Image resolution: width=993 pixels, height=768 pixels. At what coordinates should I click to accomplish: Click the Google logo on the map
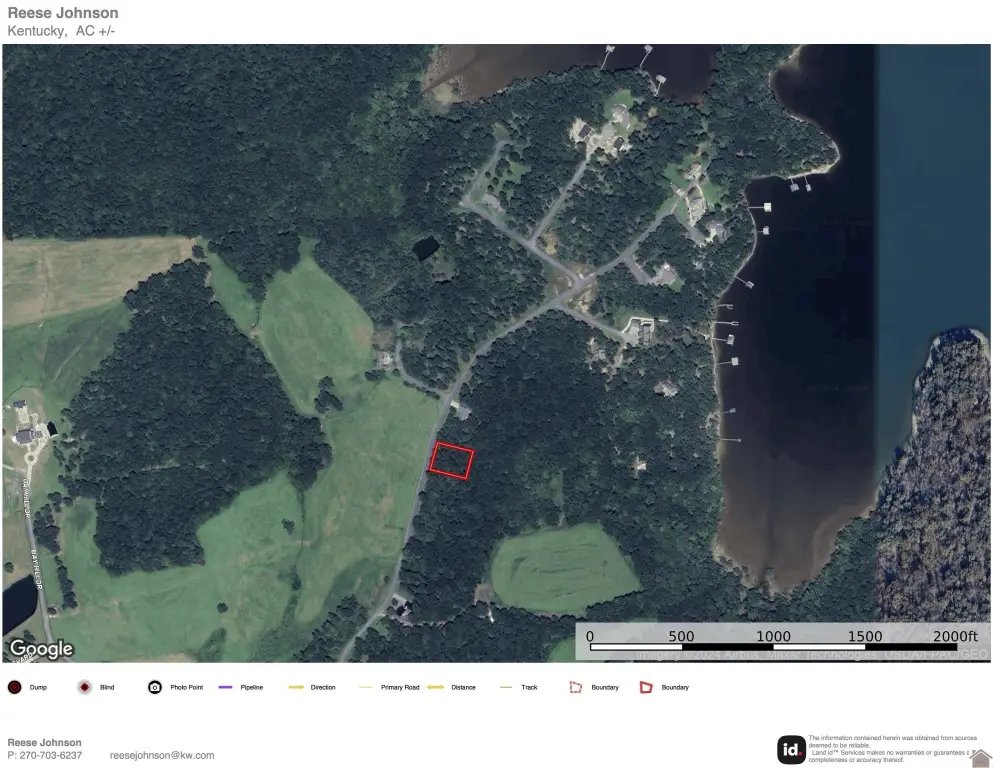coord(41,649)
